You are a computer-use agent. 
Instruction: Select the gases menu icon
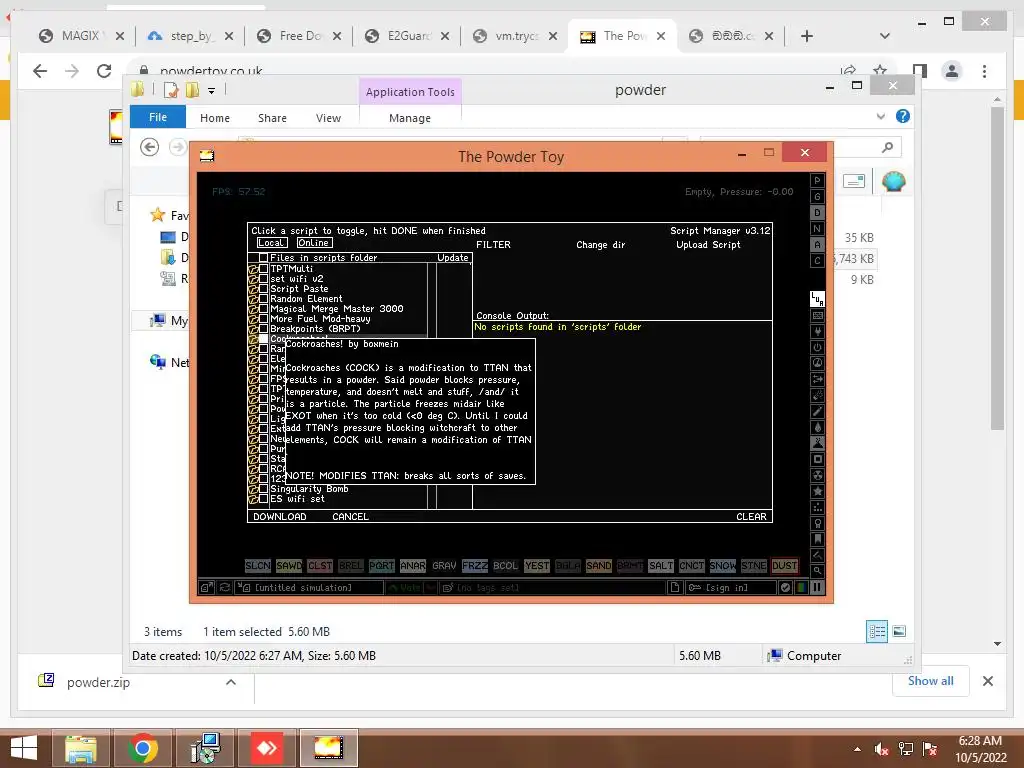(817, 411)
